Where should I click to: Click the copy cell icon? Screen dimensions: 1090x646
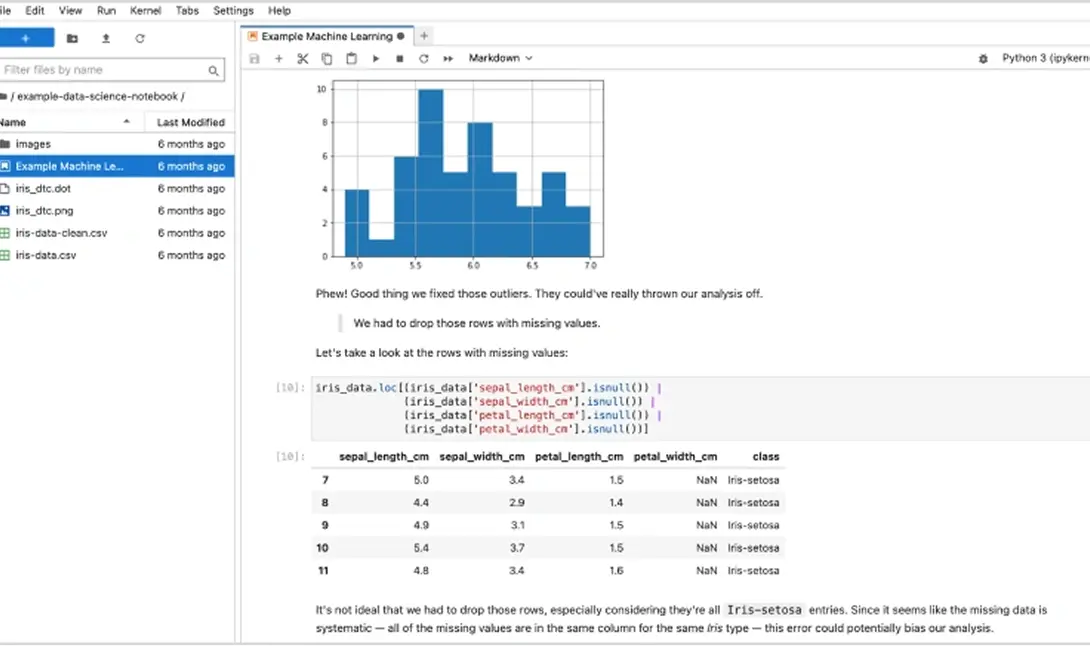coord(327,59)
